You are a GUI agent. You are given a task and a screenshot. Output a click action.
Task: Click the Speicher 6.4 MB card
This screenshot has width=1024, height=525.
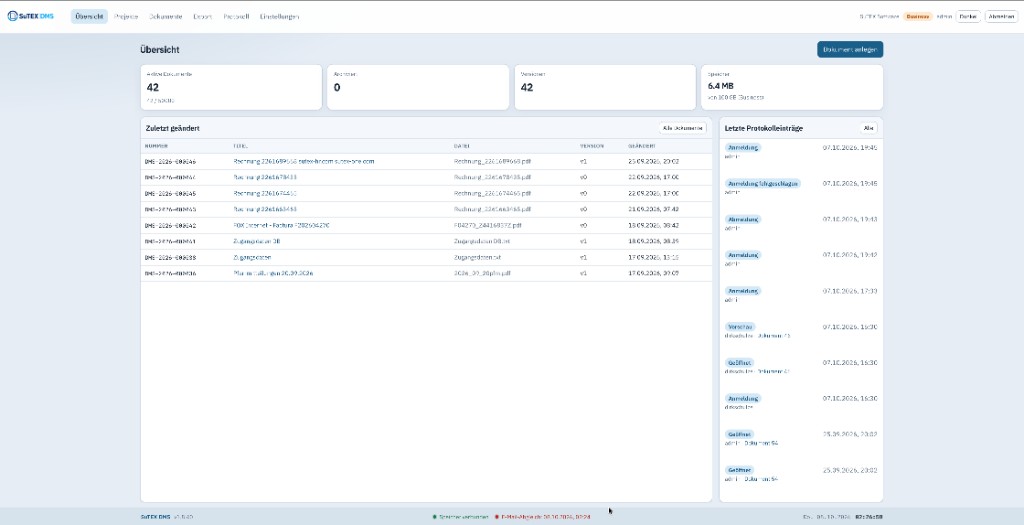click(792, 87)
